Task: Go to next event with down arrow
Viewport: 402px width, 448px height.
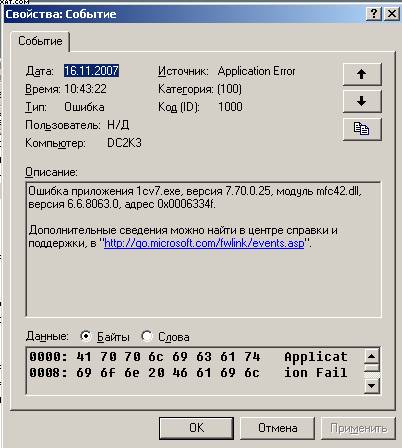Action: point(362,101)
